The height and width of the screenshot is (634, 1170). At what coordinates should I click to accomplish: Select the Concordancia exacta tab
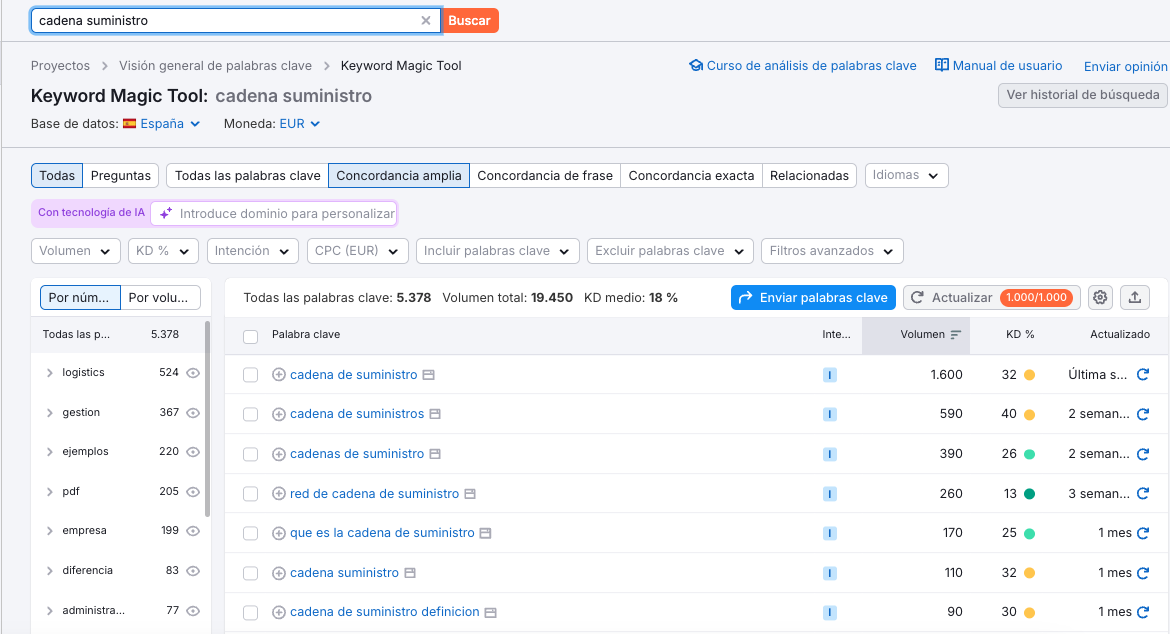[x=691, y=175]
